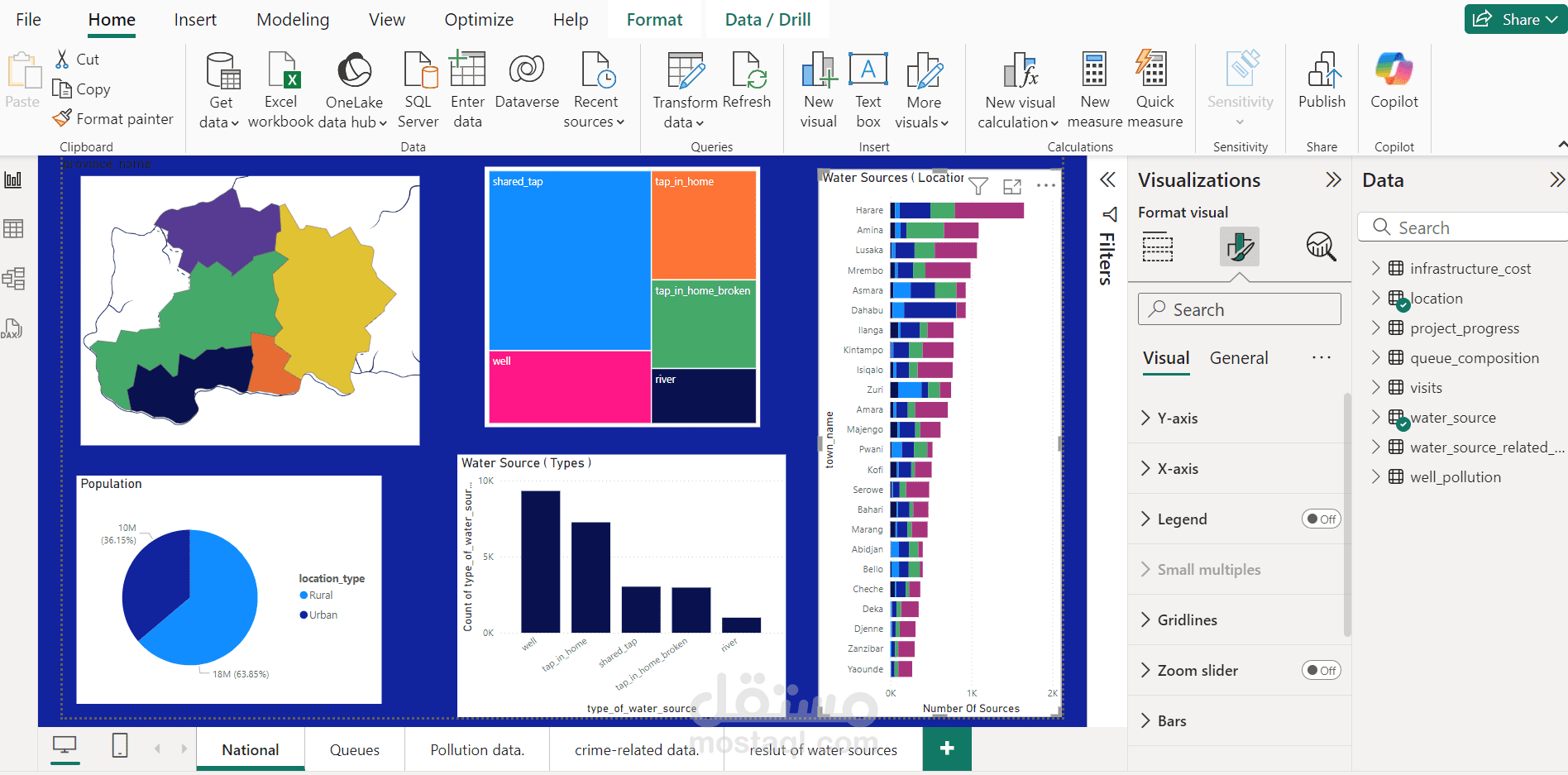The width and height of the screenshot is (1568, 775).
Task: Select the Build visual icon in Visualizations
Action: pyautogui.click(x=1158, y=247)
